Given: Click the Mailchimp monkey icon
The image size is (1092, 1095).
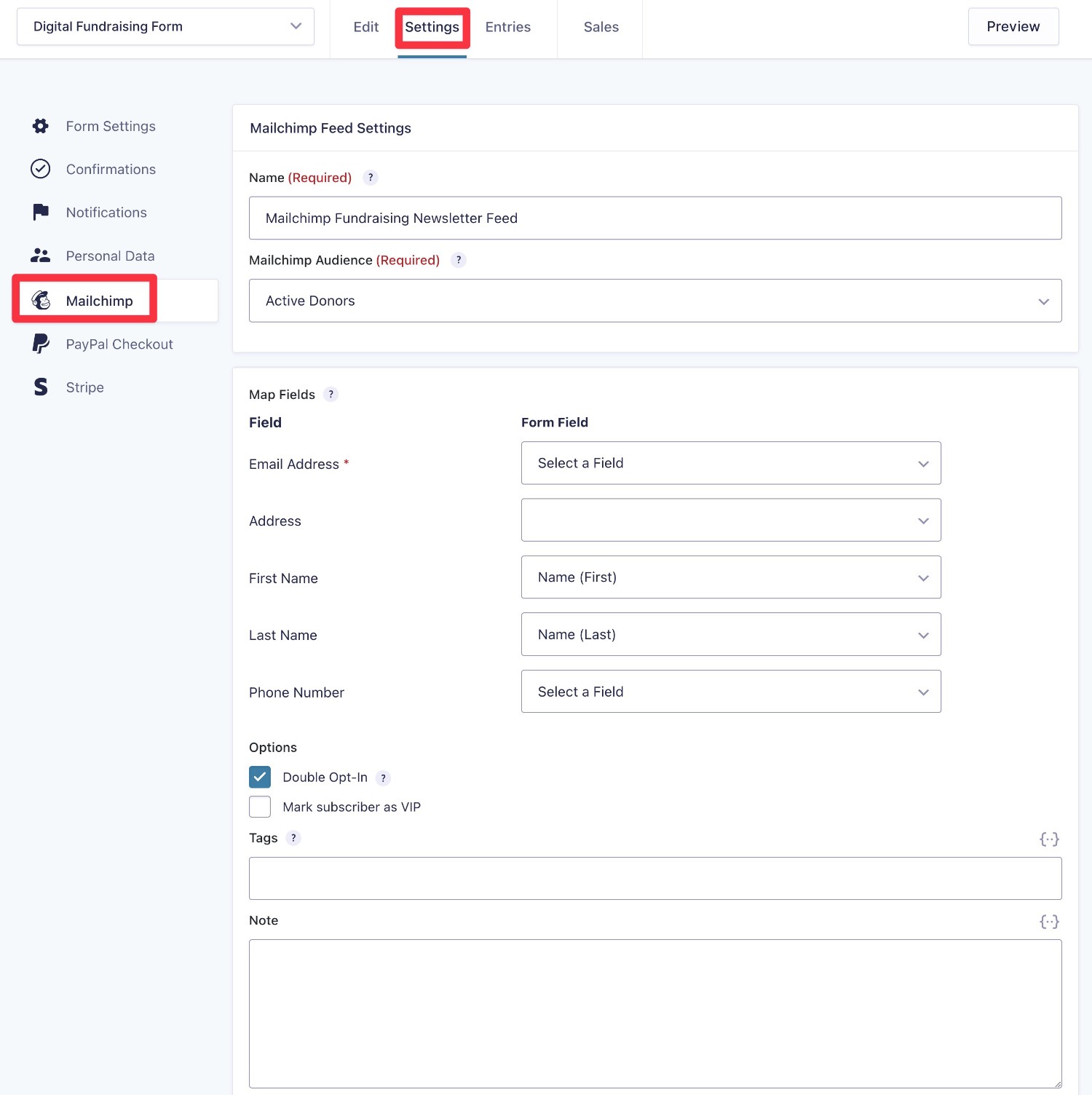Looking at the screenshot, I should pos(41,300).
